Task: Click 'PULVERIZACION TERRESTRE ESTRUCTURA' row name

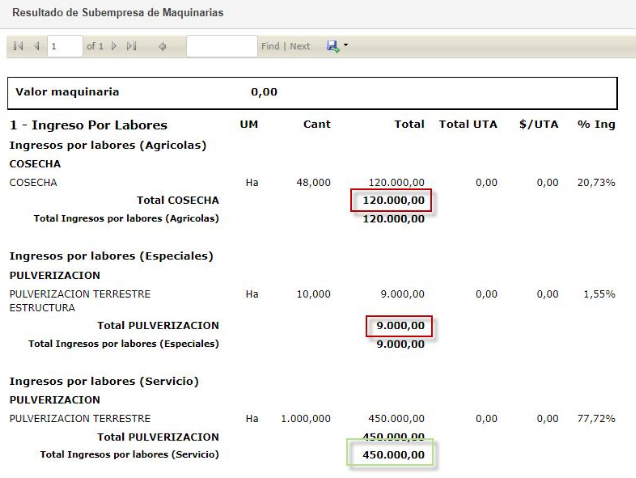Action: pyautogui.click(x=80, y=301)
